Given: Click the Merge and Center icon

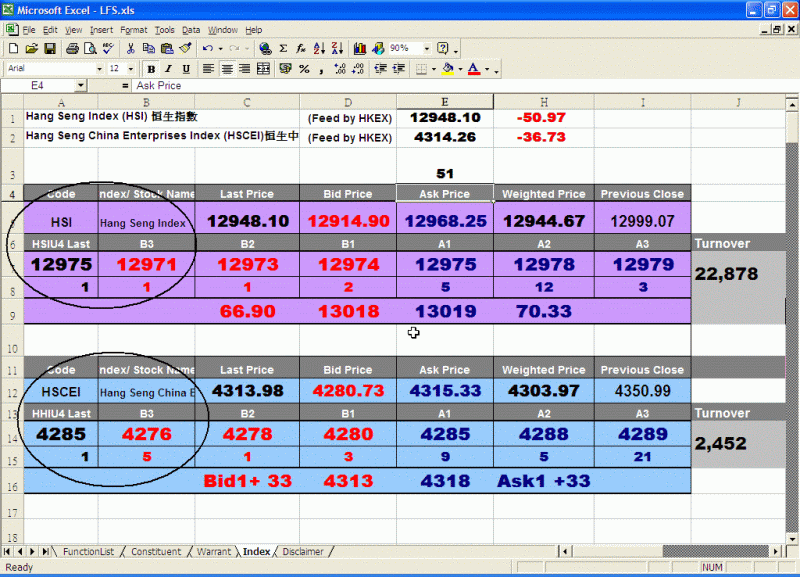Looking at the screenshot, I should 265,69.
